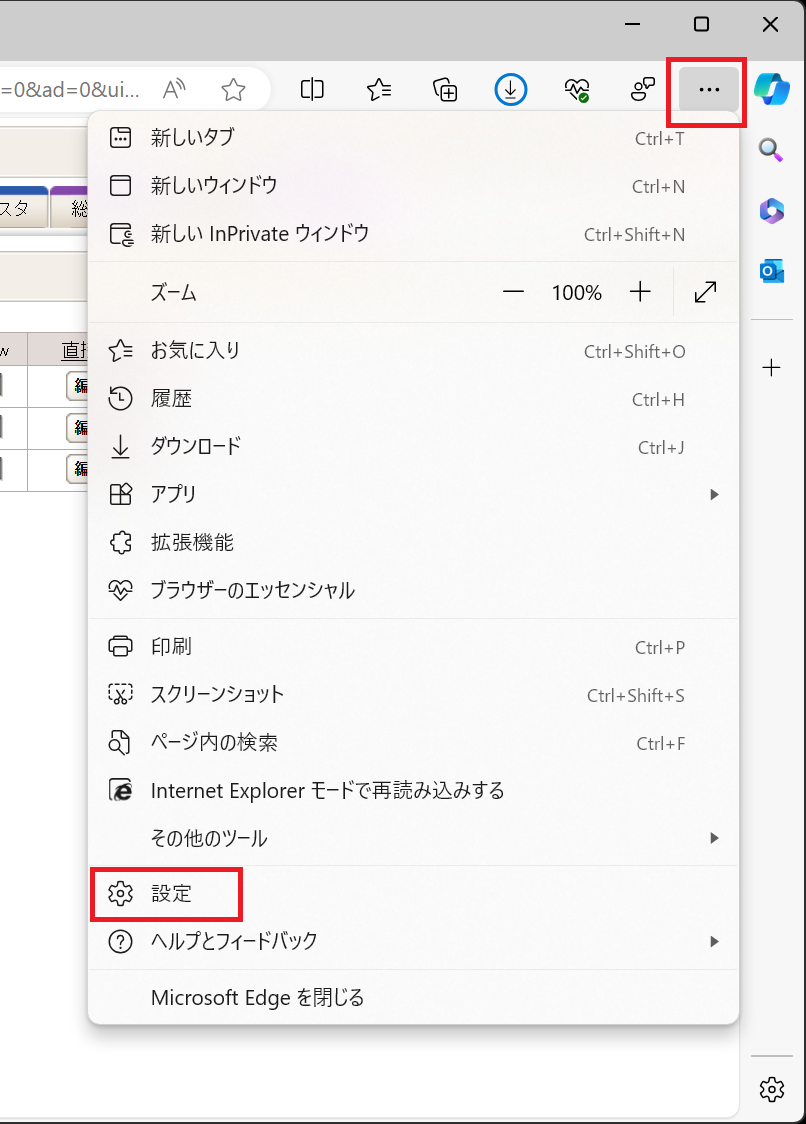
Task: Open Copilot icon in the sidebar
Action: pyautogui.click(x=772, y=90)
